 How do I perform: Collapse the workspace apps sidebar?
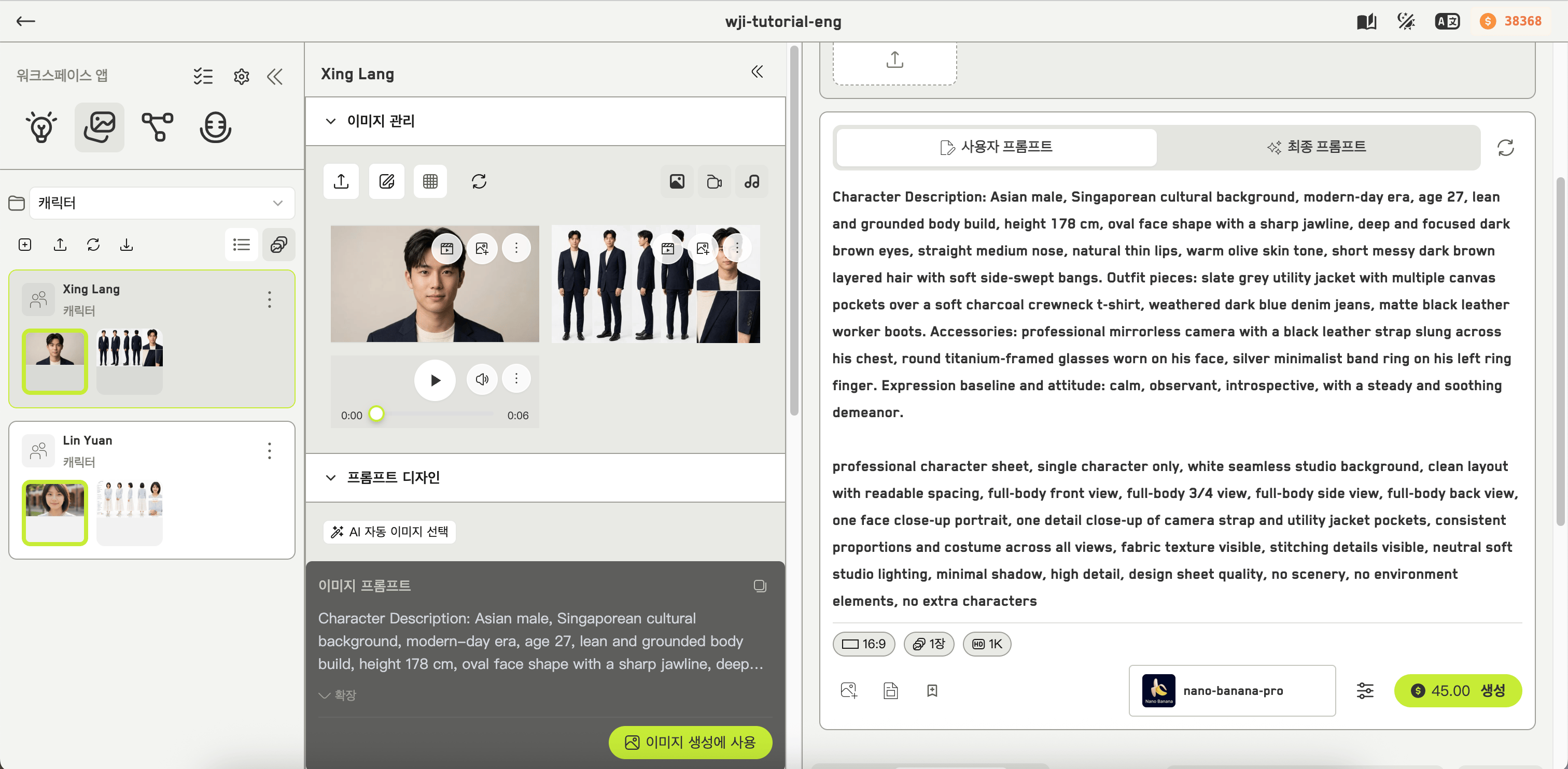pos(275,76)
